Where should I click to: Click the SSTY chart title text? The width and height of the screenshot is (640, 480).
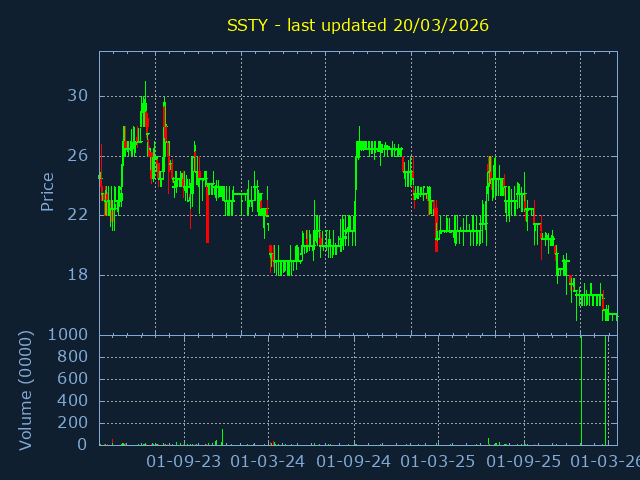click(357, 25)
